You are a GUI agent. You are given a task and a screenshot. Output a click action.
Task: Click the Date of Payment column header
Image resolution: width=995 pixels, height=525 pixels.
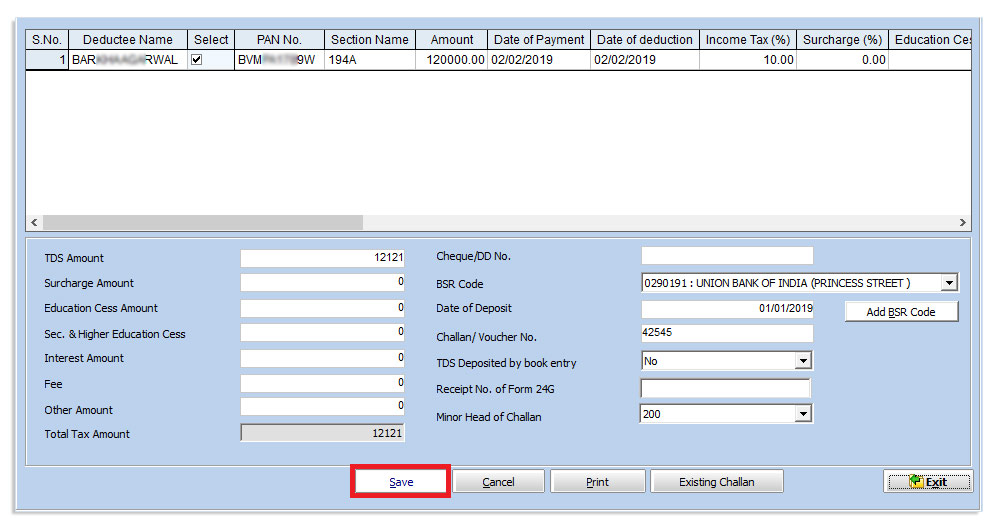pyautogui.click(x=539, y=39)
